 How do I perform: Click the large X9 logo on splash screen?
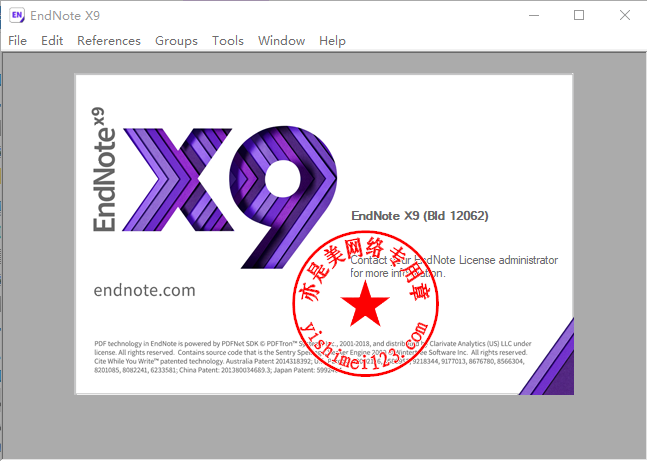[x=230, y=197]
